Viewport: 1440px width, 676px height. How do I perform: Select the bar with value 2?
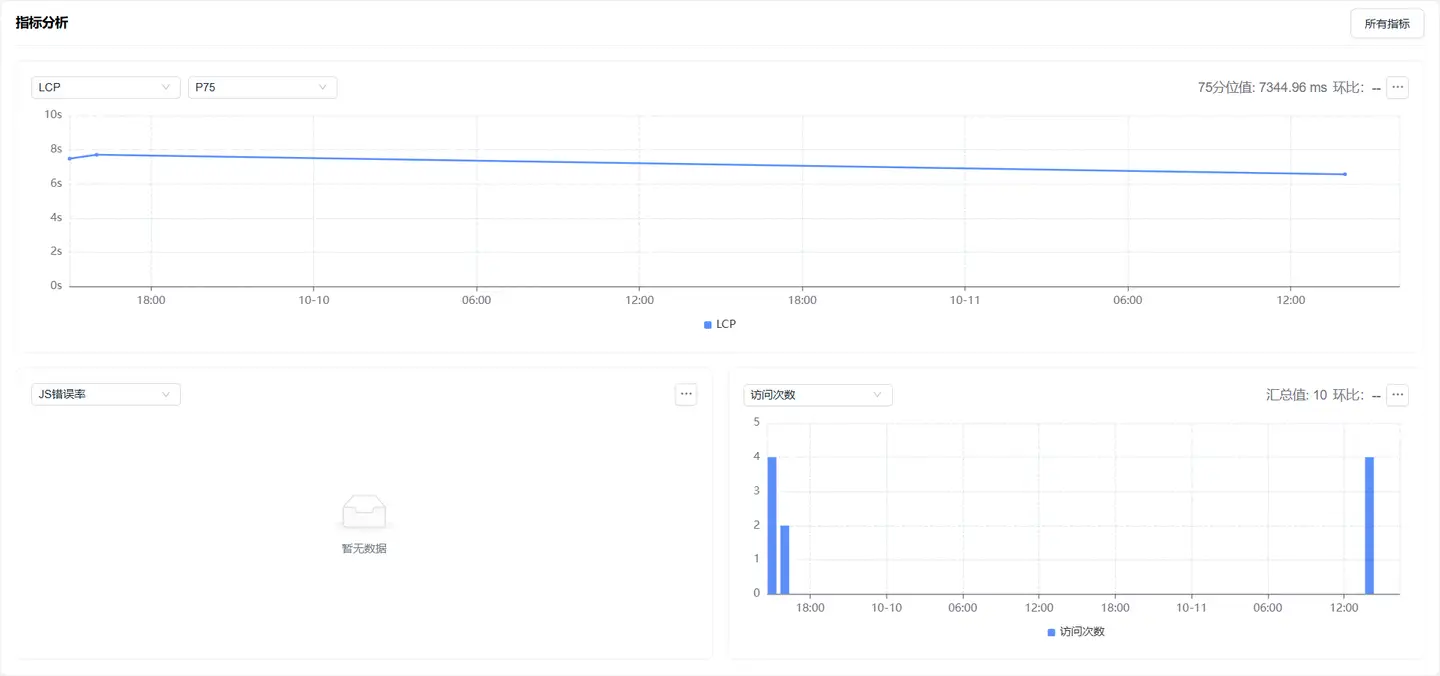[x=785, y=559]
